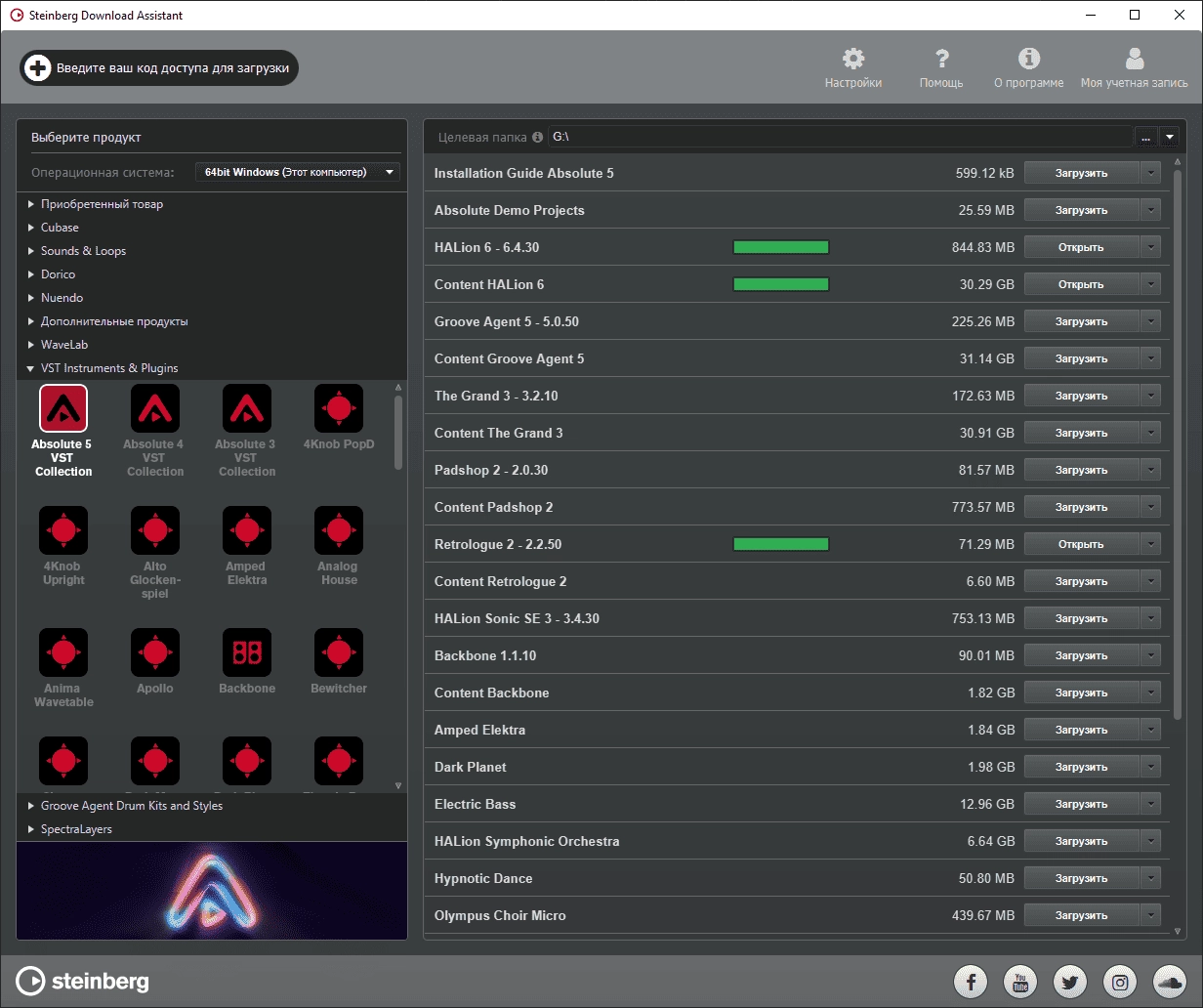Choose the Bewitcher product icon
The image size is (1203, 1008).
(x=339, y=652)
